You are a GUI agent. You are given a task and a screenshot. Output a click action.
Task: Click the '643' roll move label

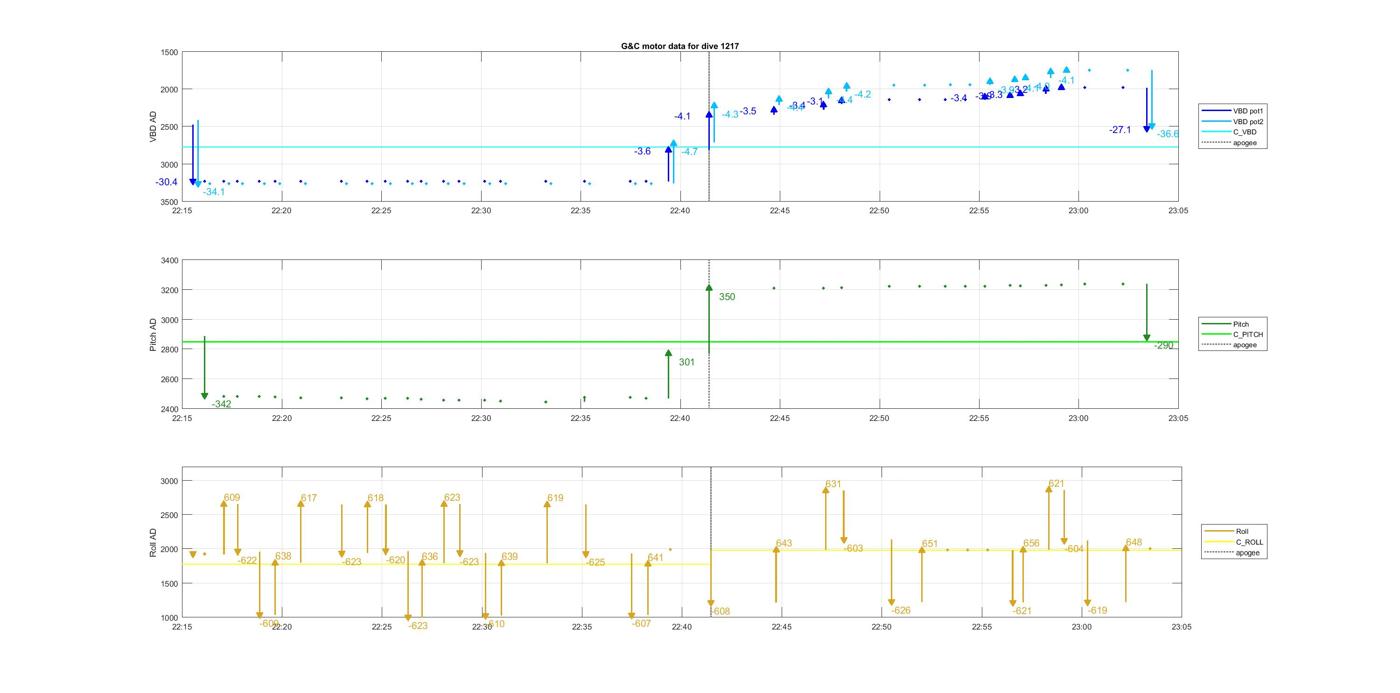[x=784, y=544]
